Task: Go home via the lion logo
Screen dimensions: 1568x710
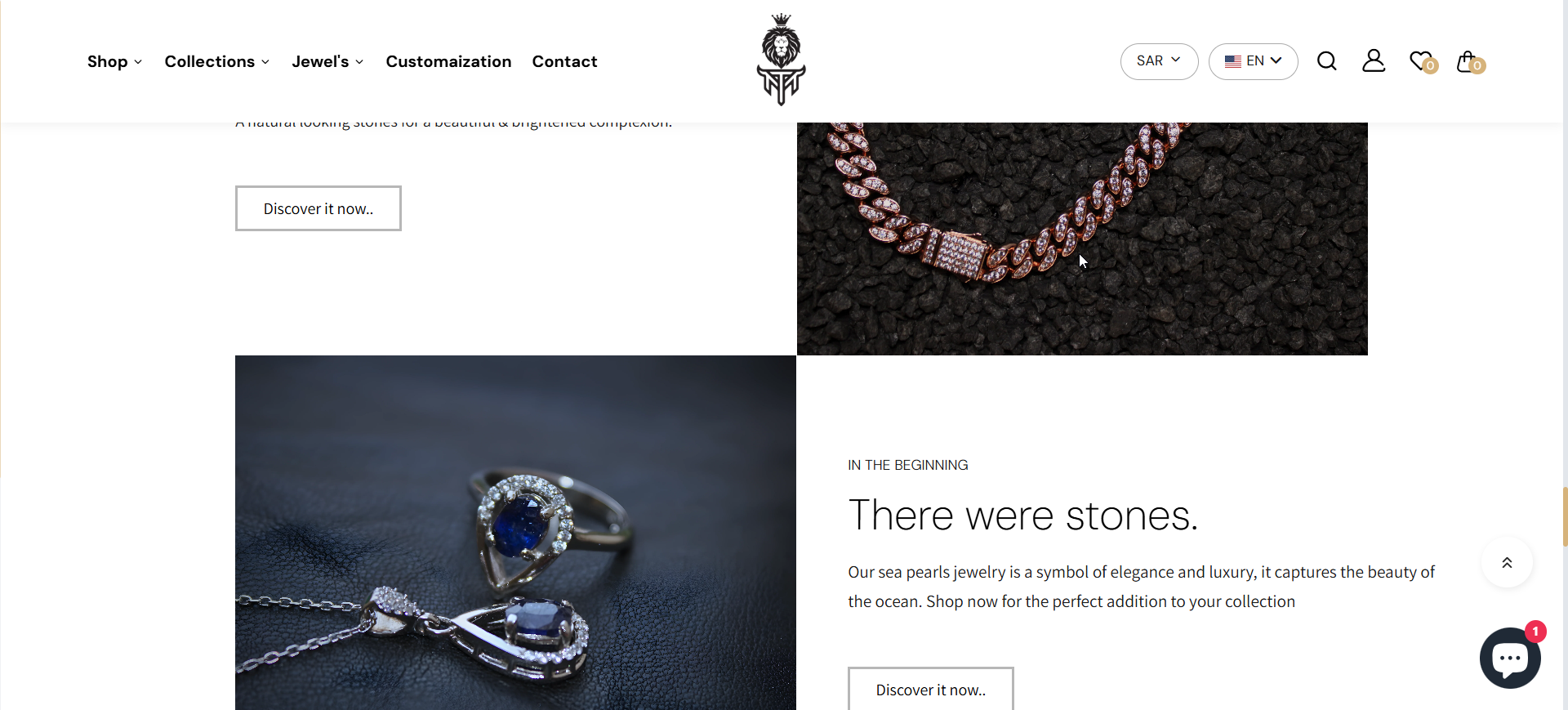Action: (x=782, y=60)
